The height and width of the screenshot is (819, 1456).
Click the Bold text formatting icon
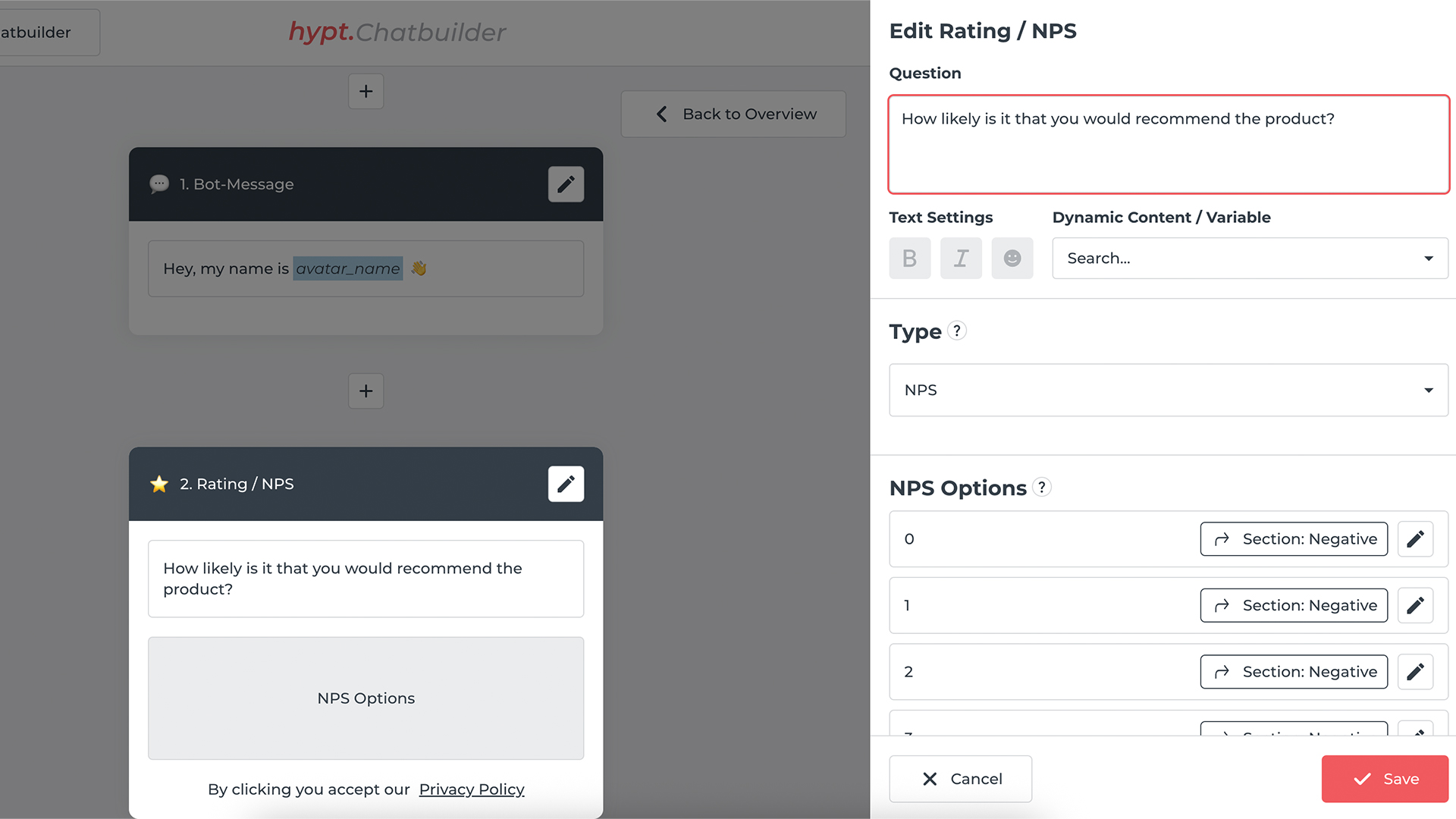pyautogui.click(x=909, y=258)
